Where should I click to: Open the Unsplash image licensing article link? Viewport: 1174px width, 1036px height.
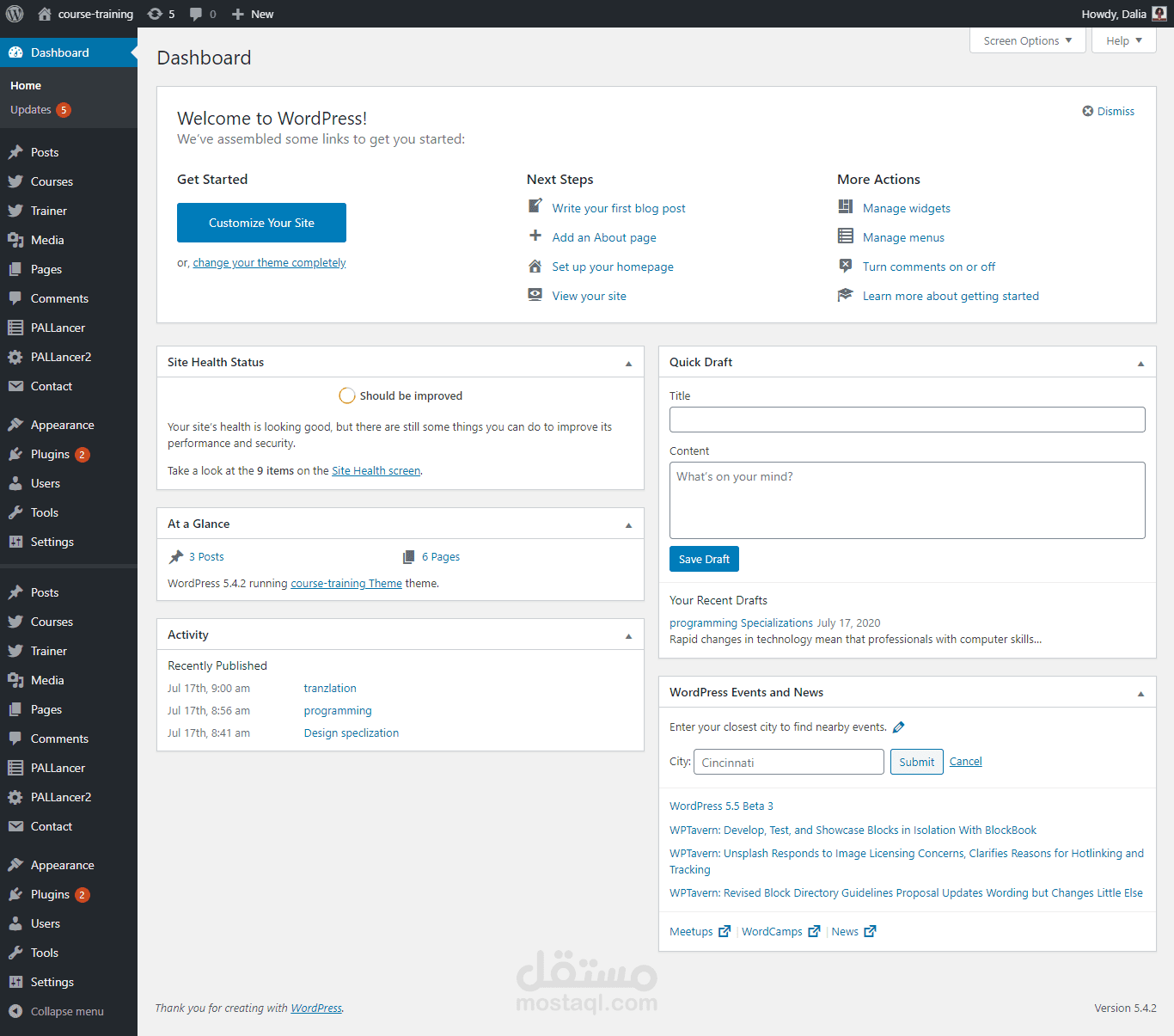907,861
